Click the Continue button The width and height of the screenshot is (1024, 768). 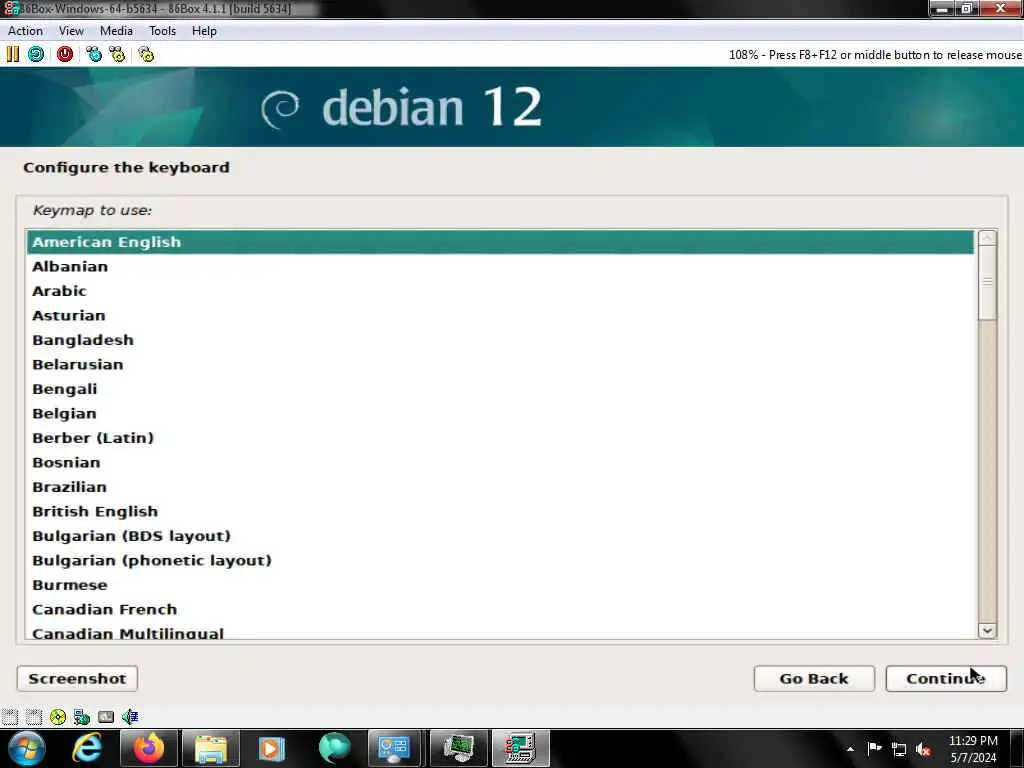click(x=946, y=679)
